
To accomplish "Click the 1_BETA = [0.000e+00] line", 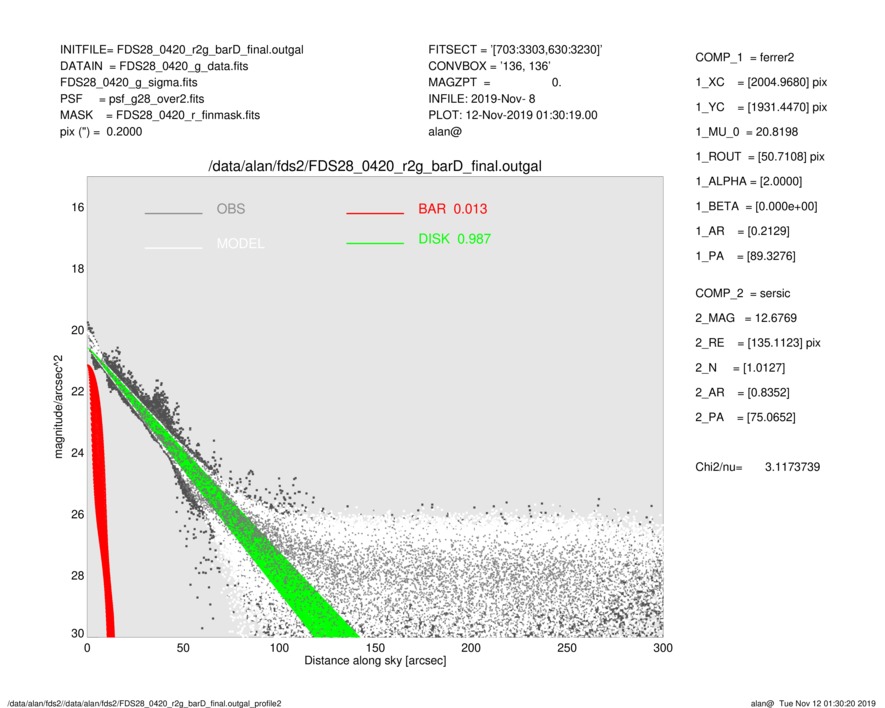I will (756, 207).
